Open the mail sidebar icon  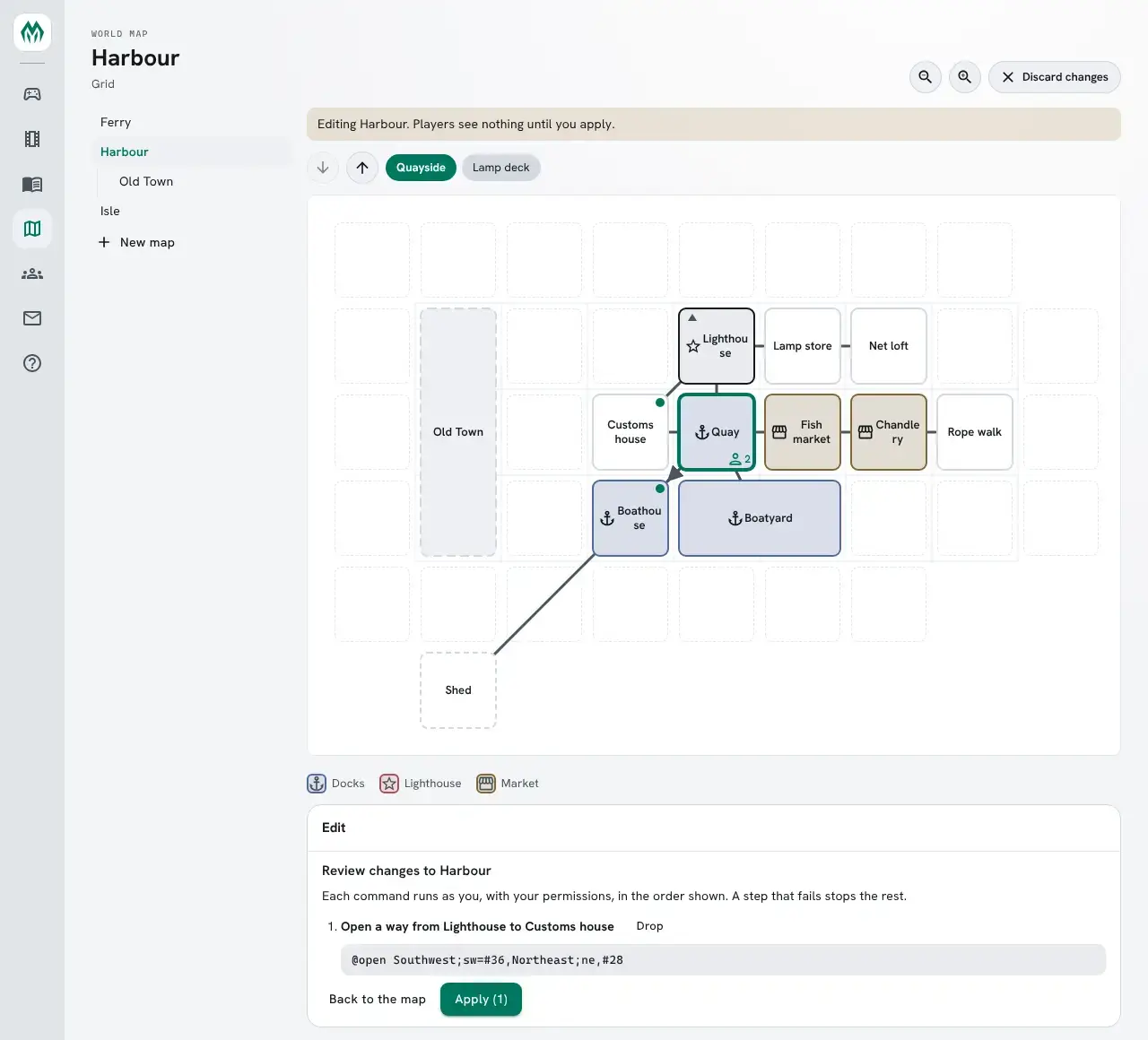coord(32,318)
